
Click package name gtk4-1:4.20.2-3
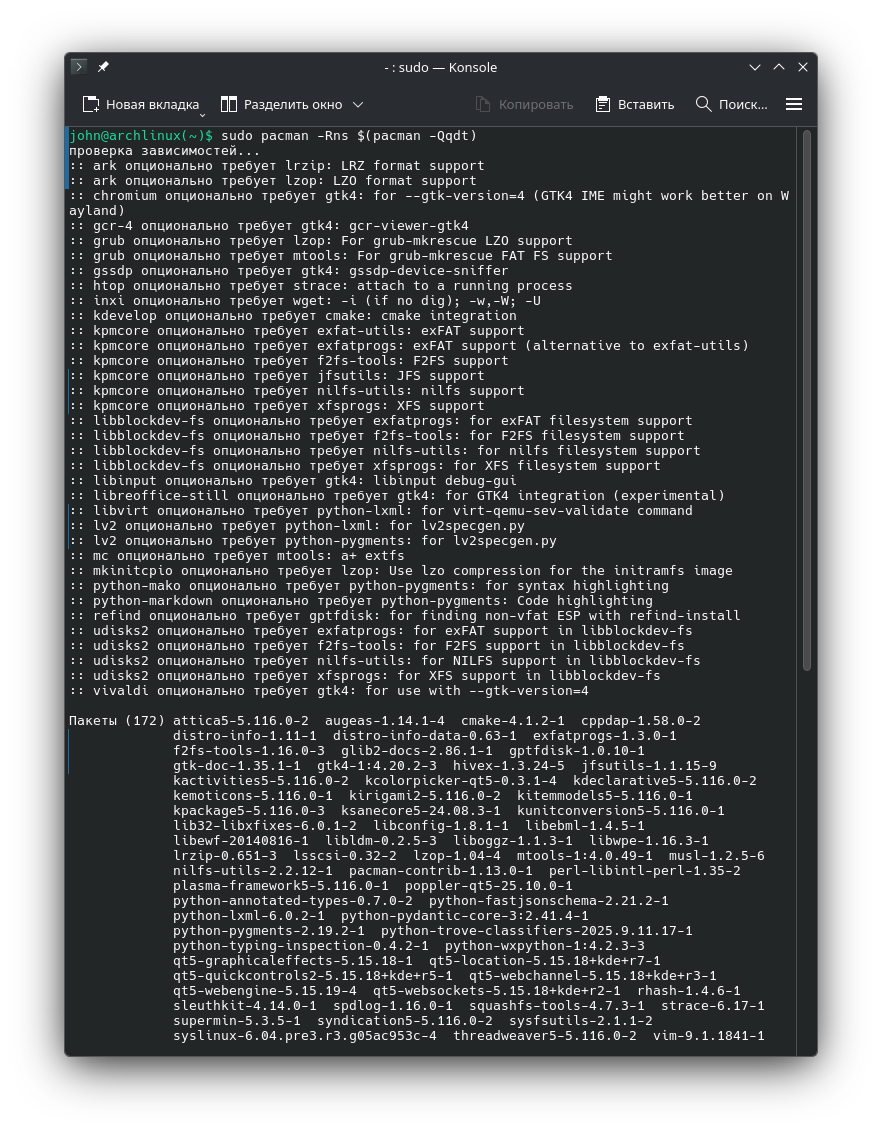377,766
